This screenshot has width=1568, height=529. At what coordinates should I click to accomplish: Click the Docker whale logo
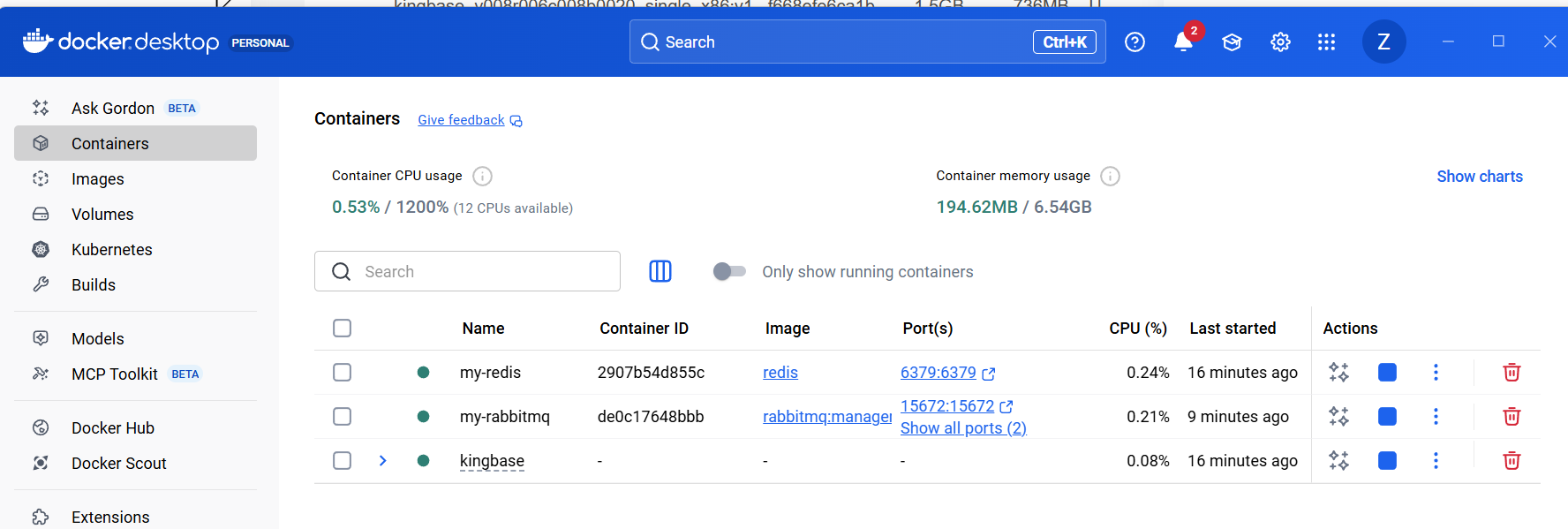(x=38, y=41)
